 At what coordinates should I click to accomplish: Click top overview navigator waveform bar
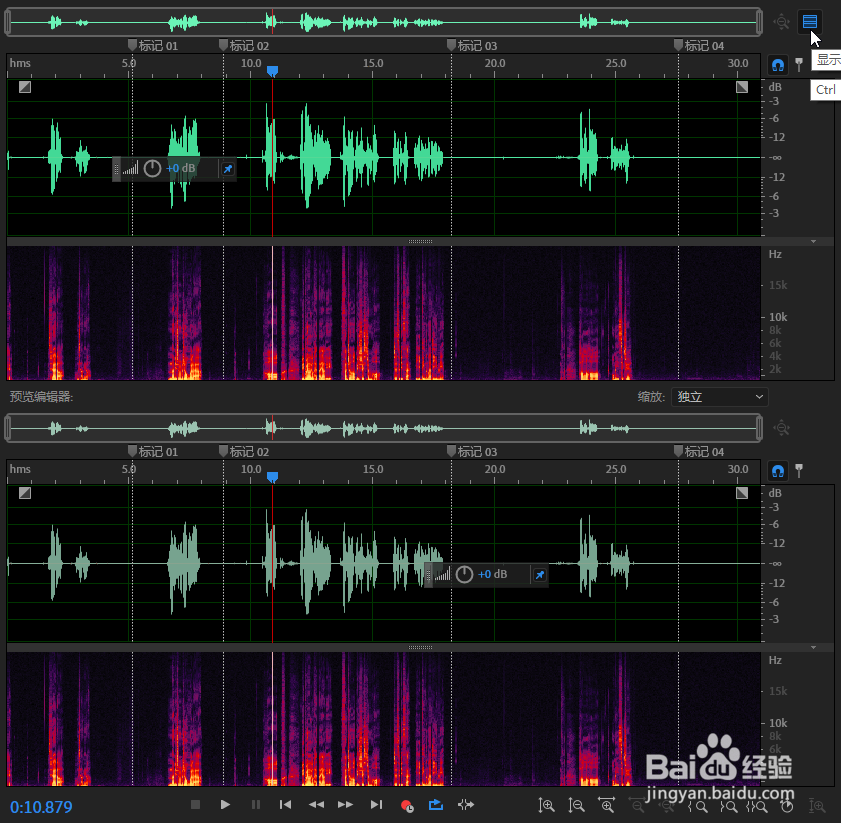pyautogui.click(x=383, y=22)
